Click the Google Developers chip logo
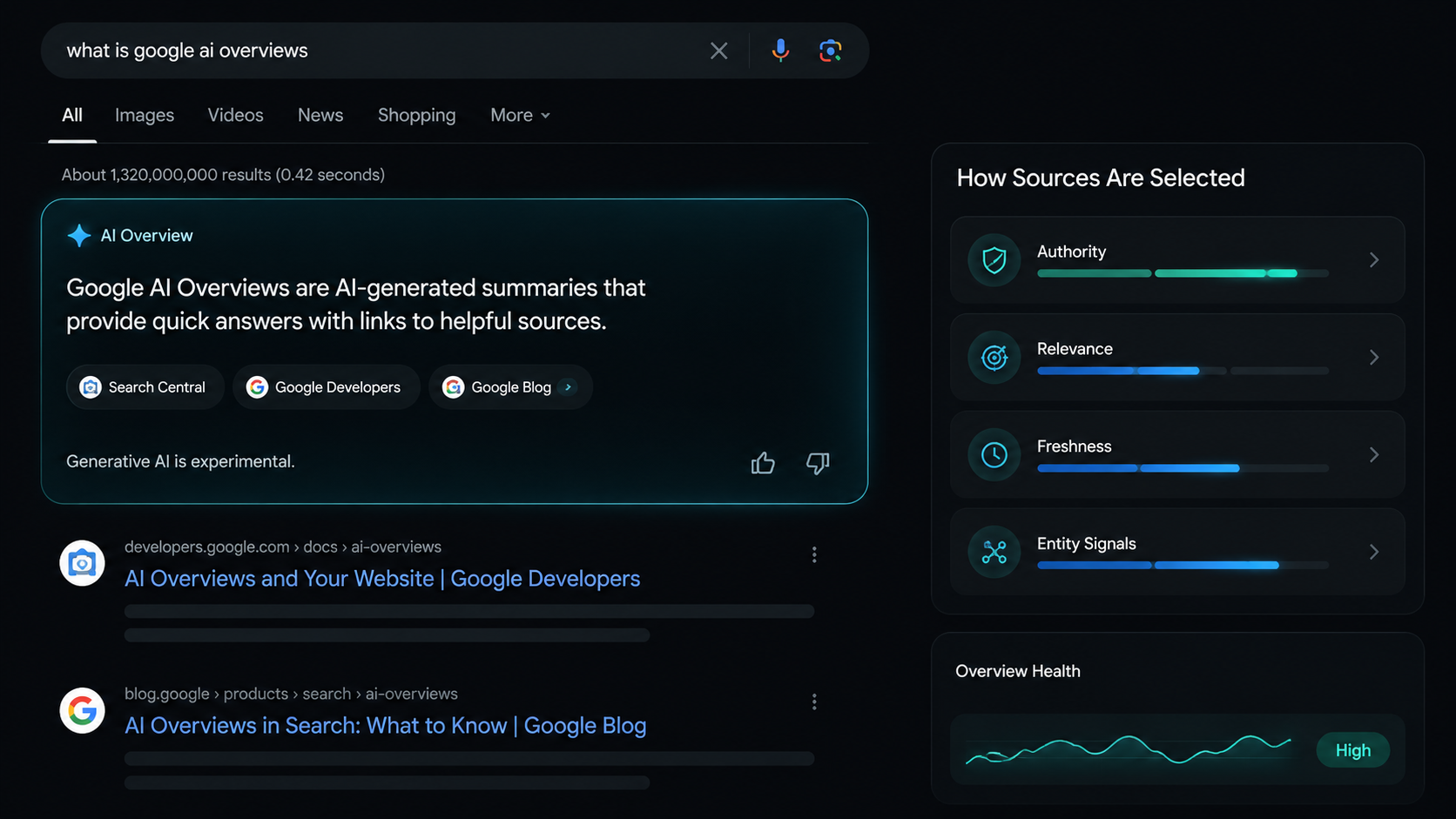This screenshot has width=1456, height=819. tap(257, 387)
